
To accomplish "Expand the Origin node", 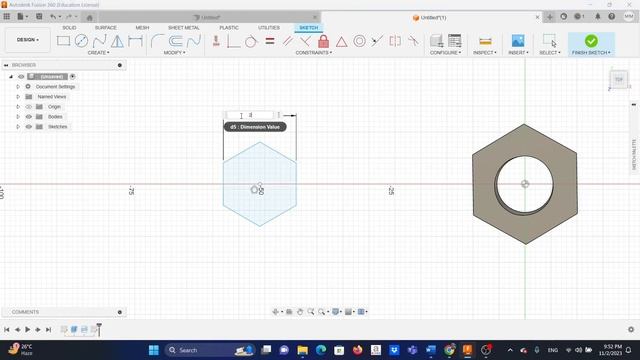I will (18, 107).
